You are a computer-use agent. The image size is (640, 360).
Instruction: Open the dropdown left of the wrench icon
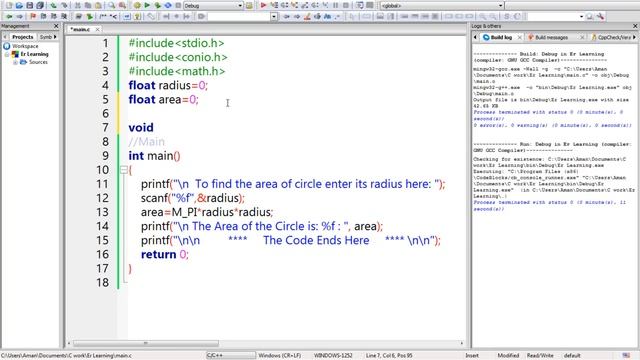click(x=581, y=16)
